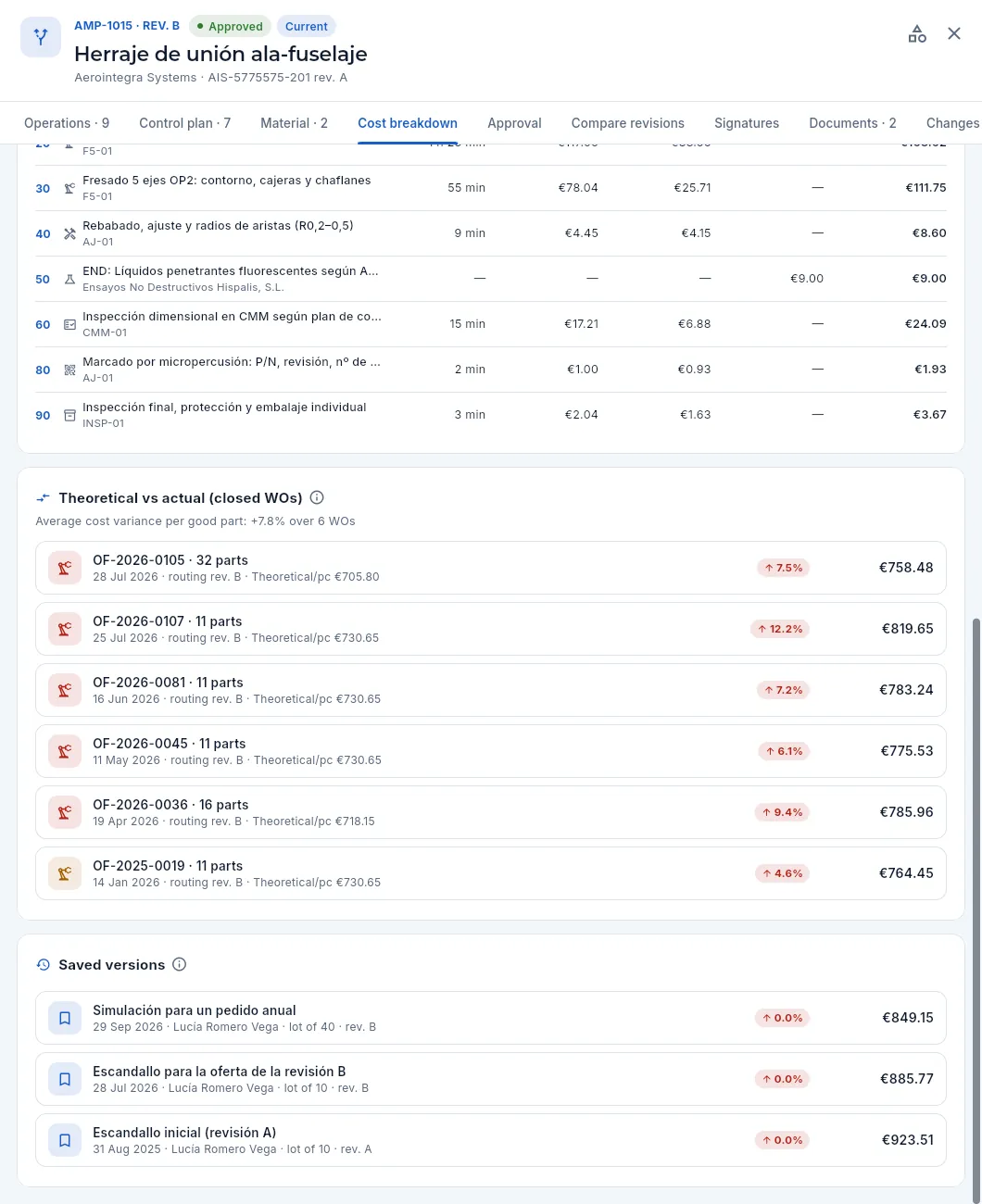Show info for Theoretical vs actual section
The image size is (982, 1204).
tap(317, 497)
